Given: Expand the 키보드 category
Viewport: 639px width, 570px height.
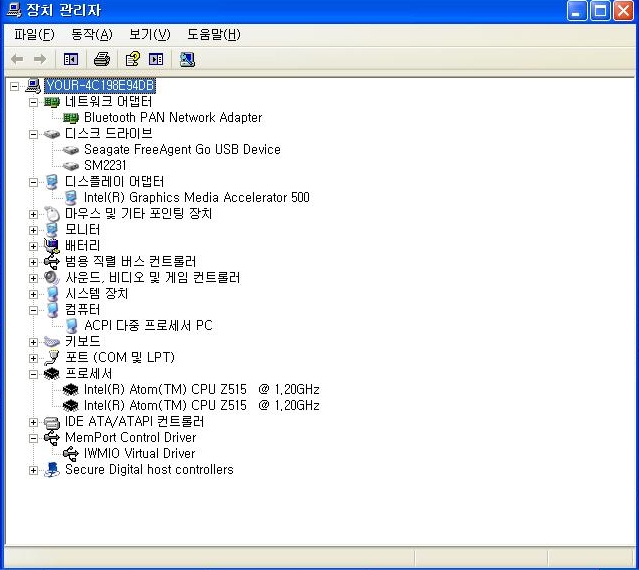Looking at the screenshot, I should [x=33, y=343].
